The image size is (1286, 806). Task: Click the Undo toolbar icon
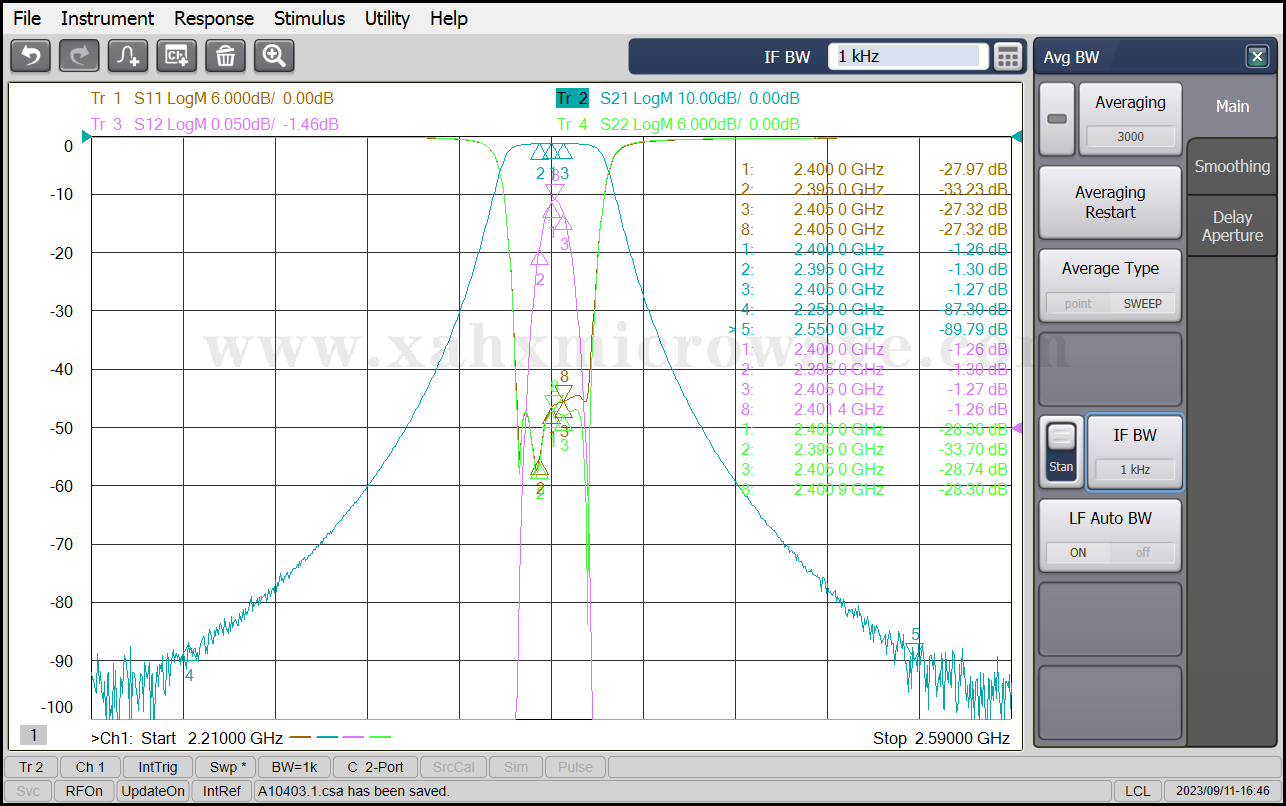(30, 56)
